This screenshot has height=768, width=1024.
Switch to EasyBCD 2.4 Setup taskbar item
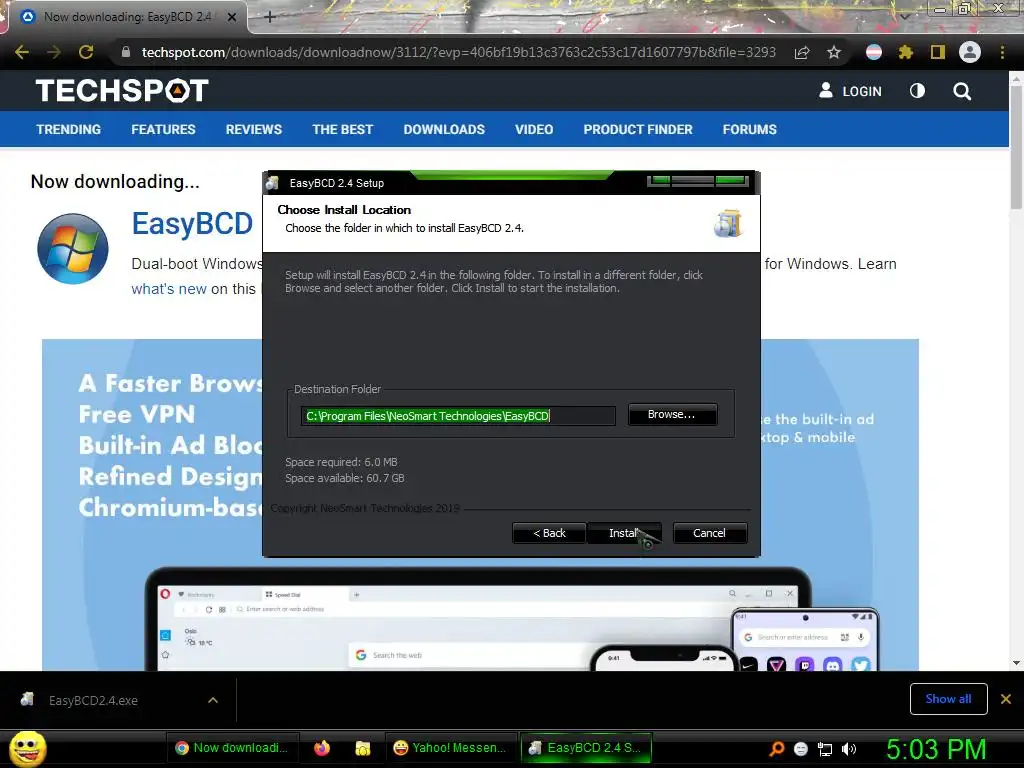(586, 748)
